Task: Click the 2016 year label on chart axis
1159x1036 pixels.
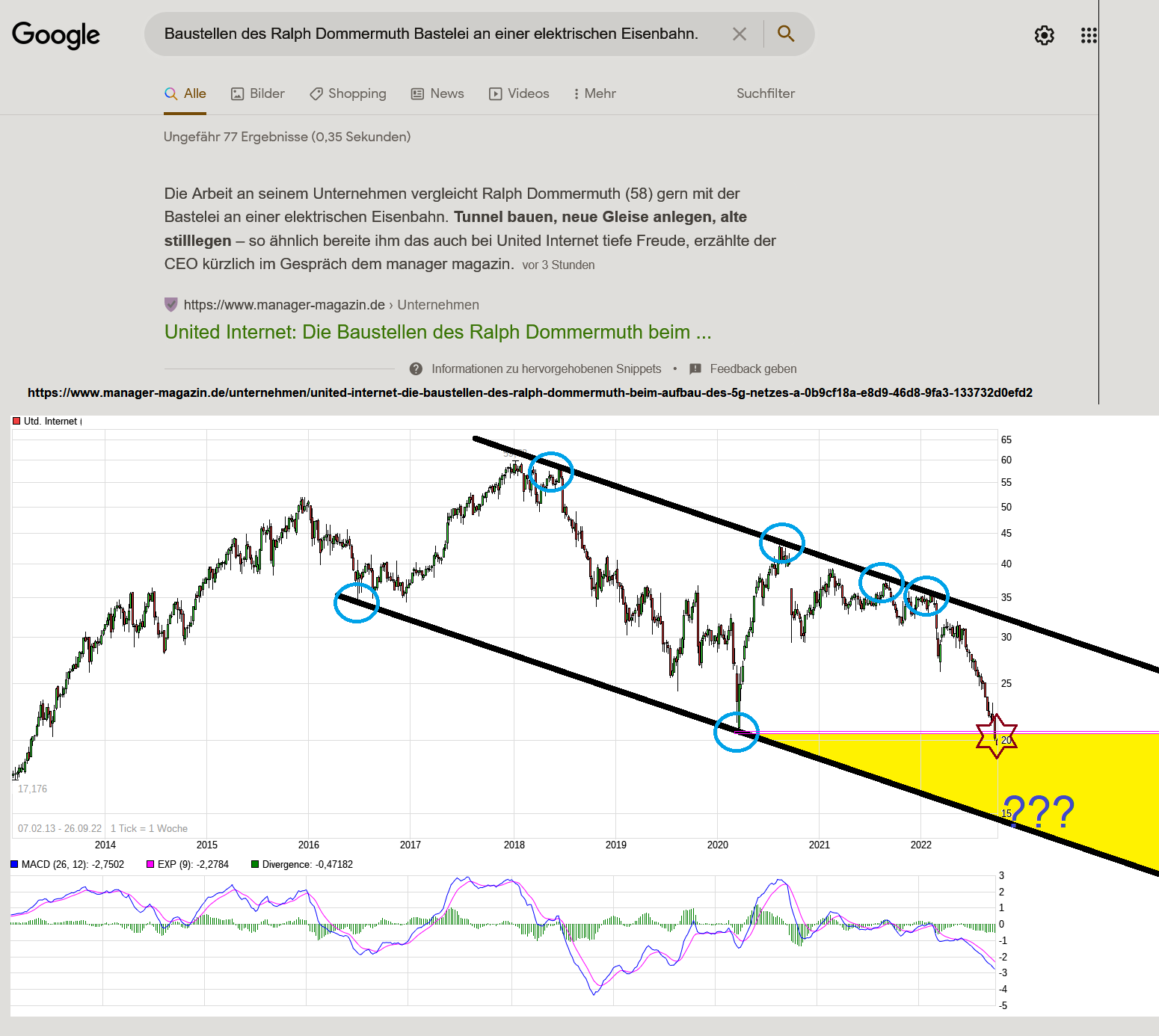Action: click(x=309, y=845)
